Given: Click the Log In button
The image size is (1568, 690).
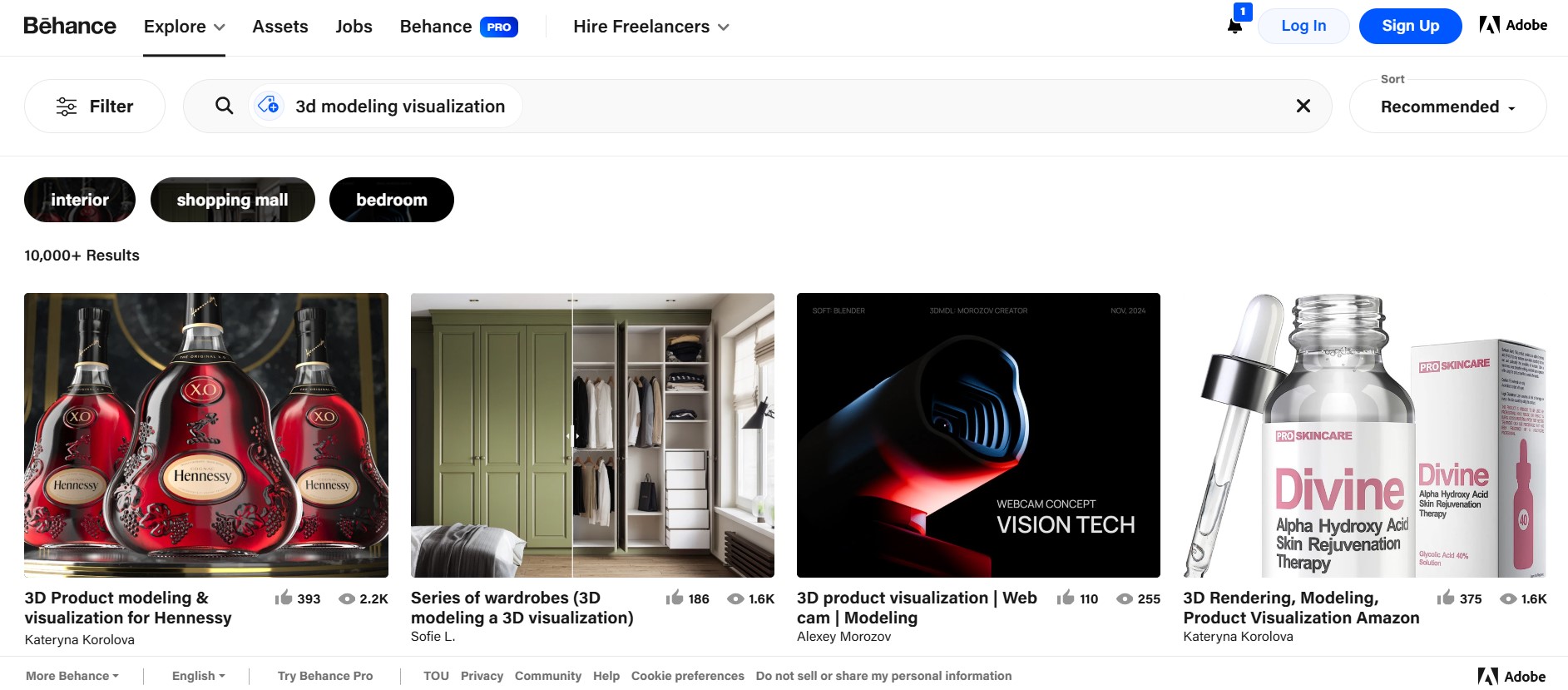Looking at the screenshot, I should point(1303,26).
